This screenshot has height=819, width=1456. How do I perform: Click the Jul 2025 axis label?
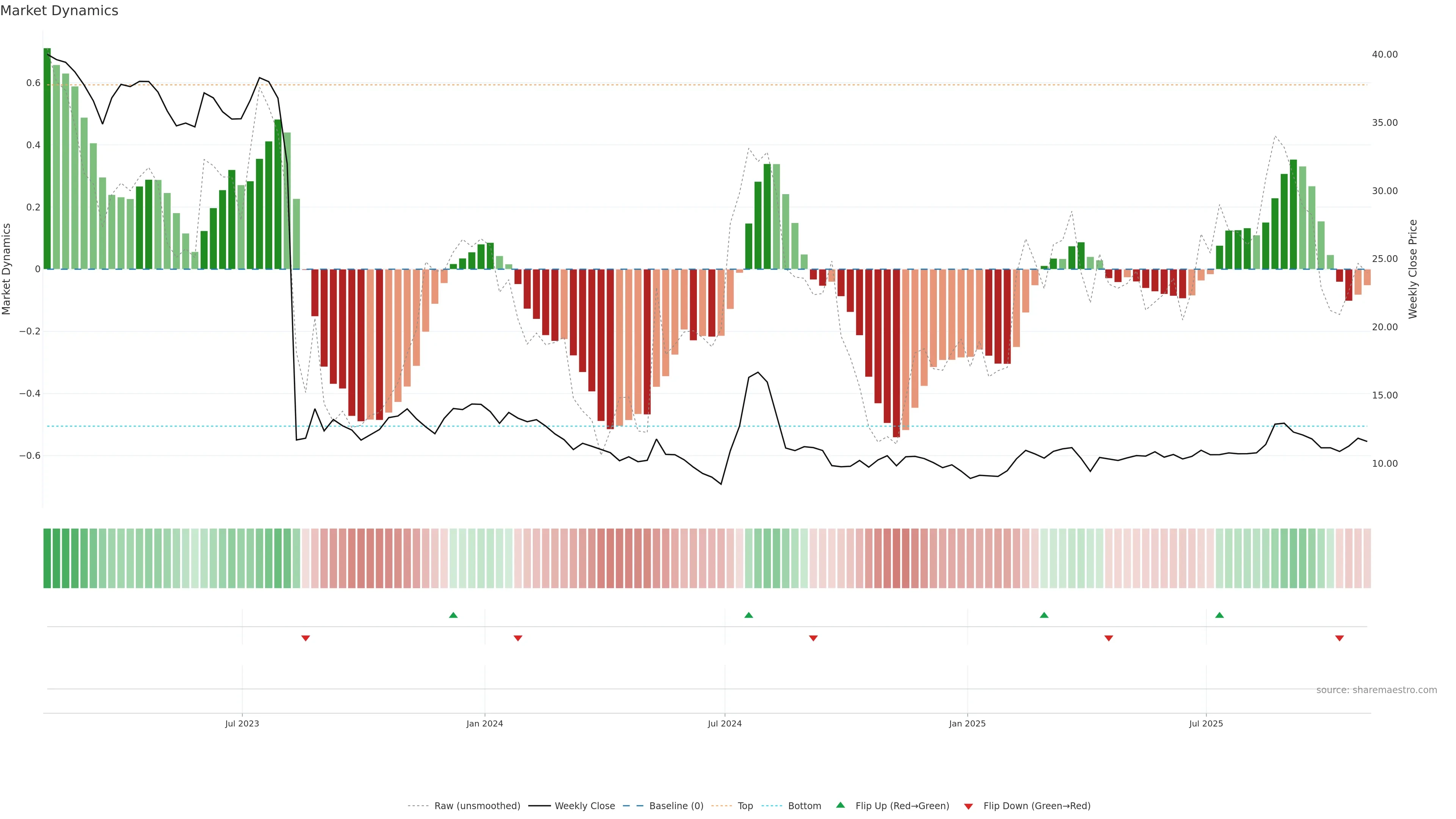pyautogui.click(x=1206, y=723)
